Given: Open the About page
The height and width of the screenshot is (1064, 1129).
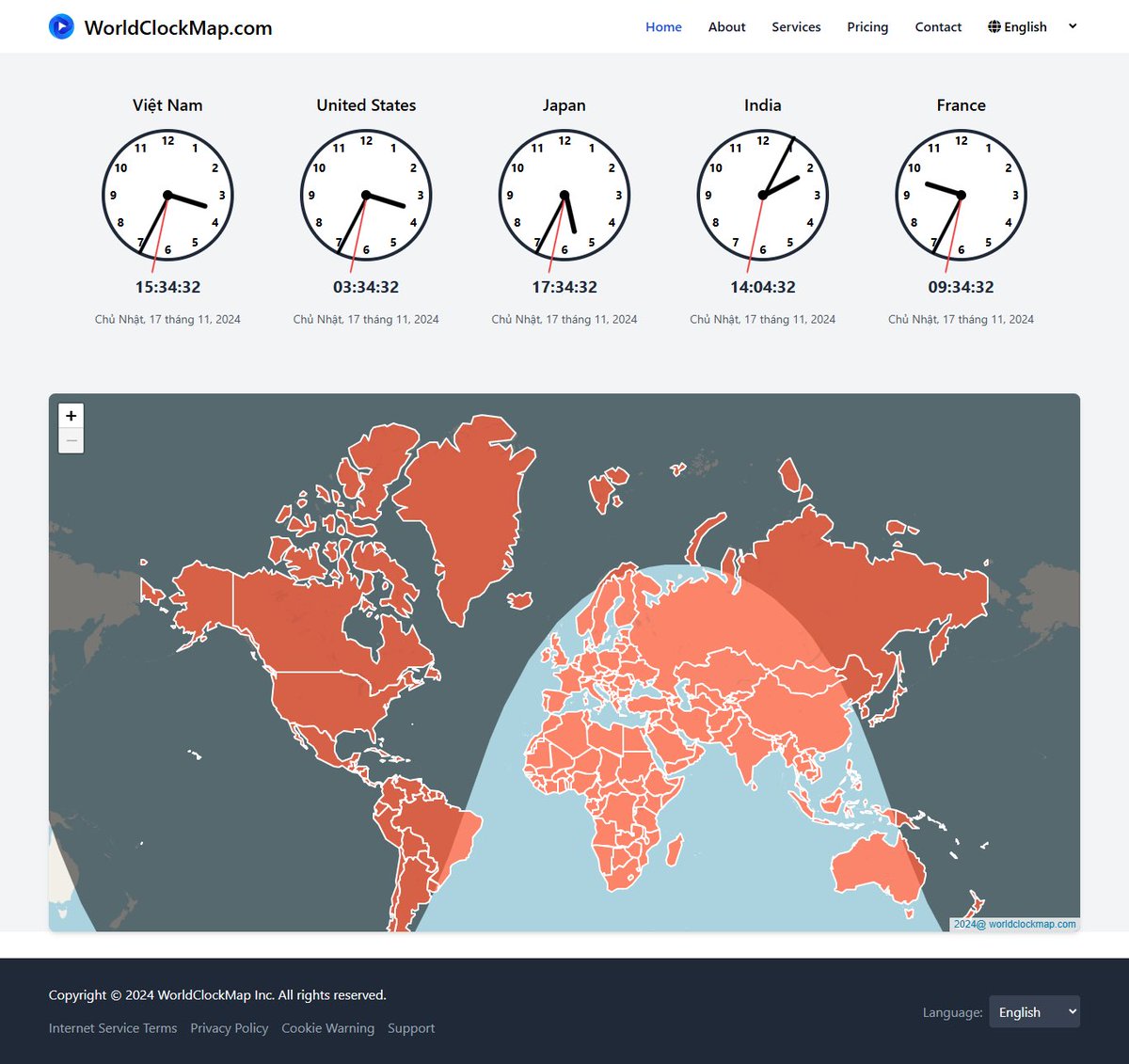Looking at the screenshot, I should click(726, 27).
